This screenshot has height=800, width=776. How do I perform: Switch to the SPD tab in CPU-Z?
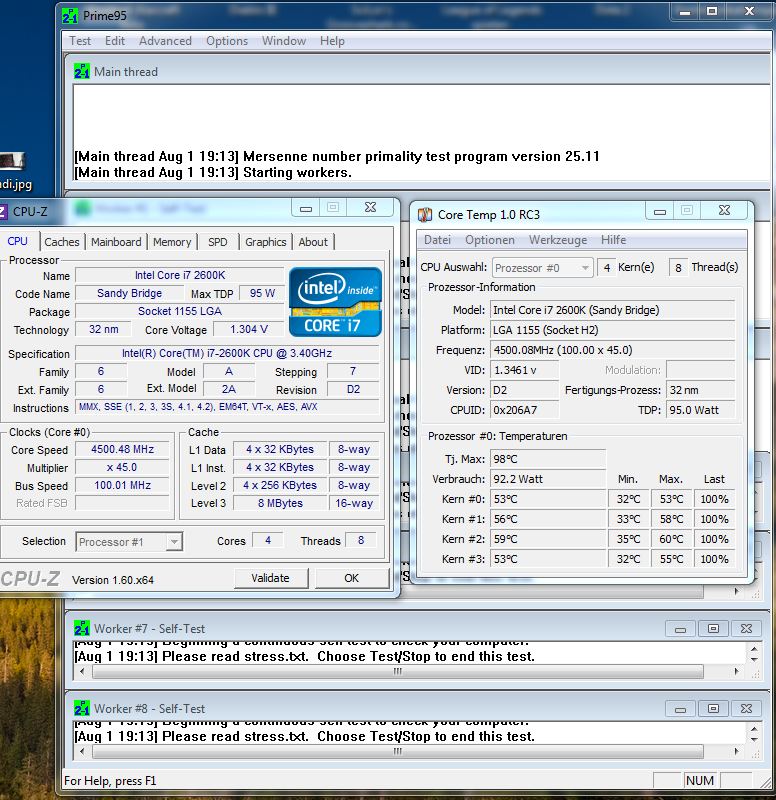(218, 242)
